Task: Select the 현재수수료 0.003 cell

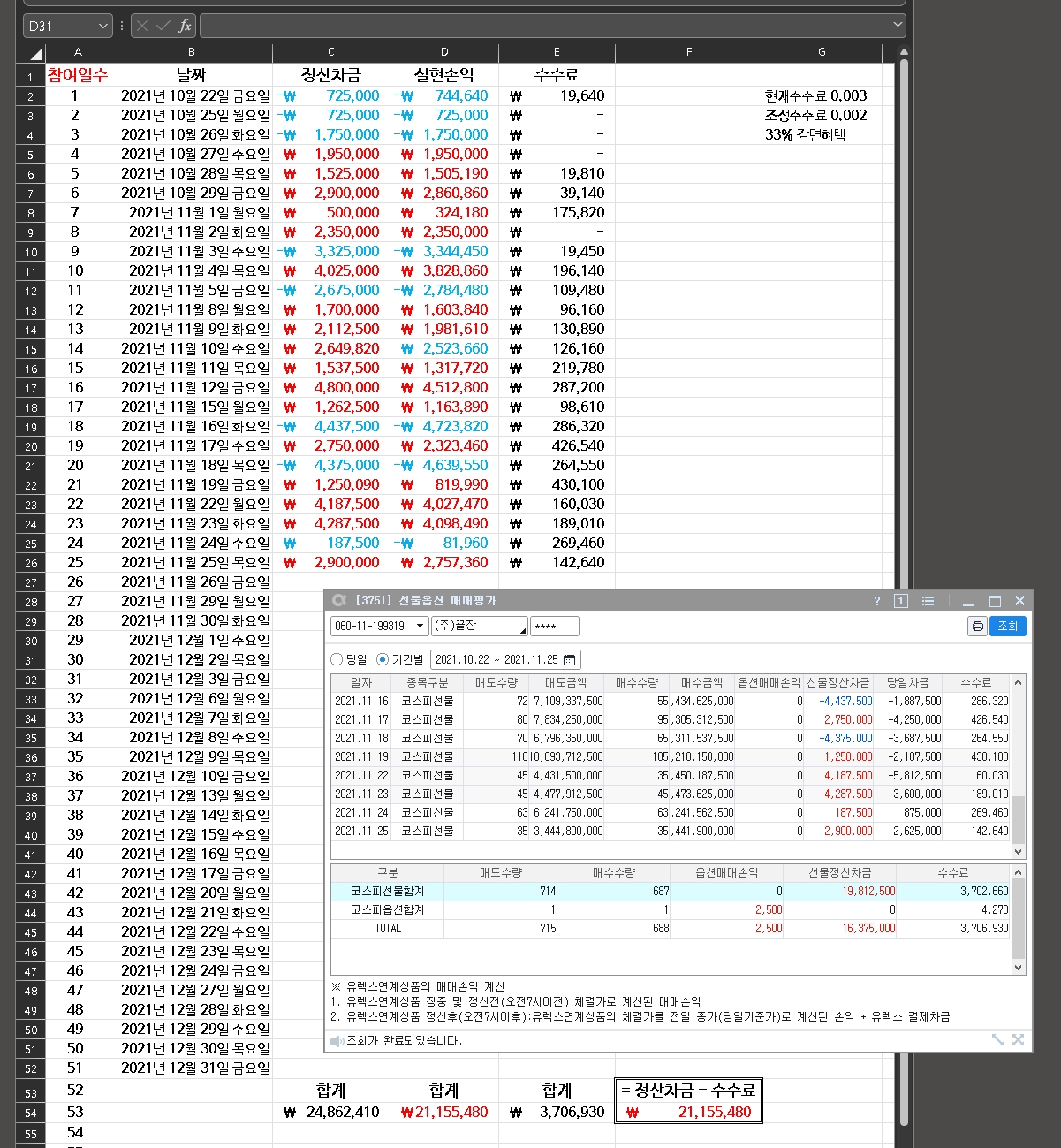Action: (x=822, y=95)
